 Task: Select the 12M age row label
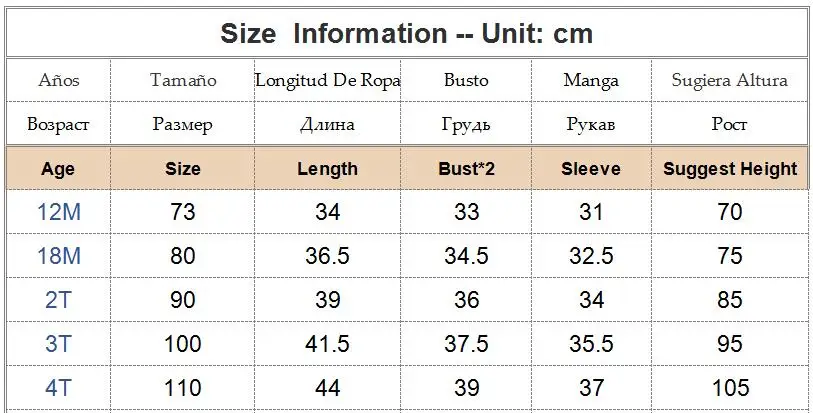point(58,212)
